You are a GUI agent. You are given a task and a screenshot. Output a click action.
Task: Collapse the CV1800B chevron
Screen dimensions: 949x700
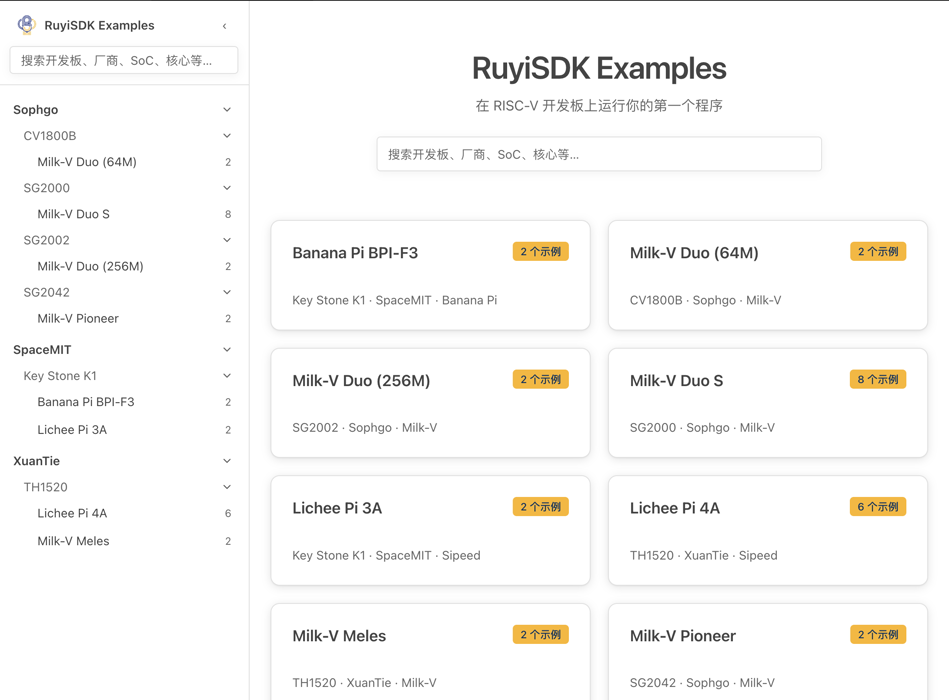pos(227,136)
